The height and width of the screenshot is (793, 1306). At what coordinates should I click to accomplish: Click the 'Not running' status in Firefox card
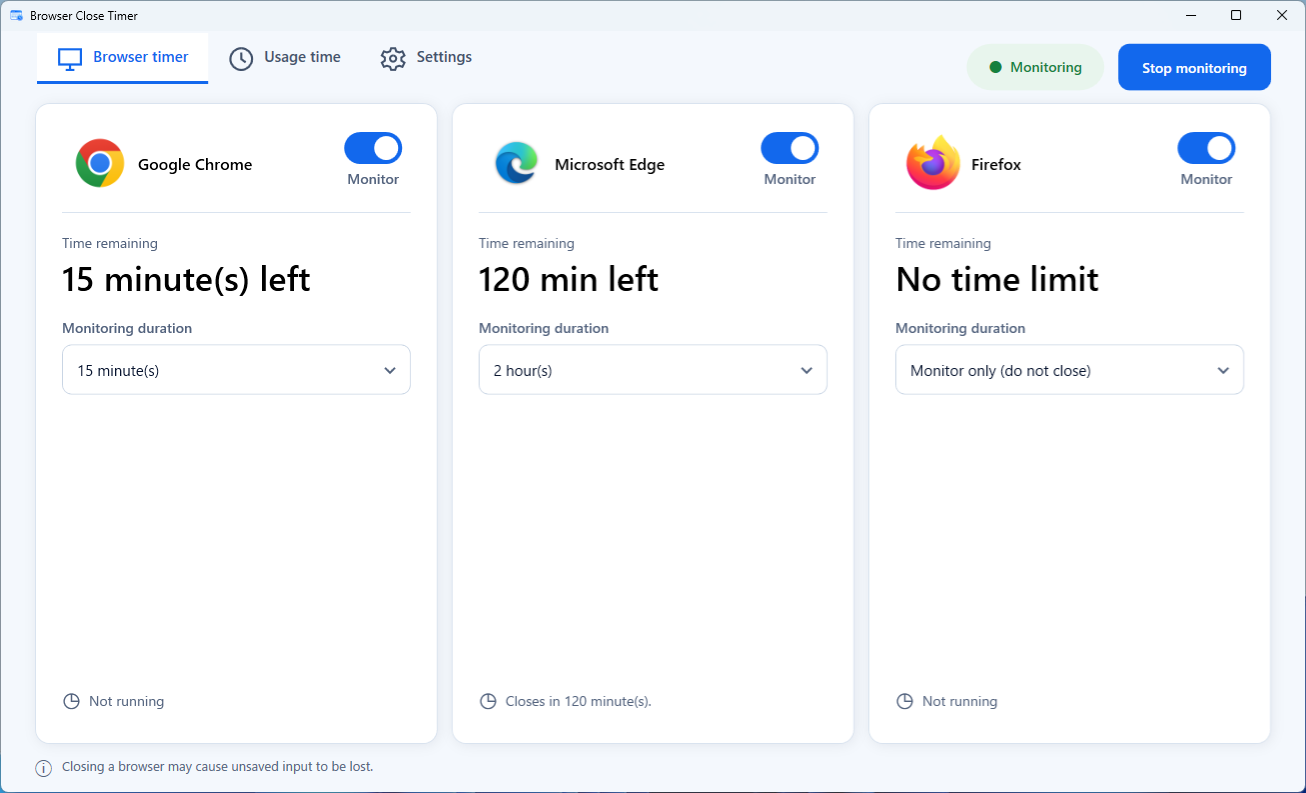(960, 702)
